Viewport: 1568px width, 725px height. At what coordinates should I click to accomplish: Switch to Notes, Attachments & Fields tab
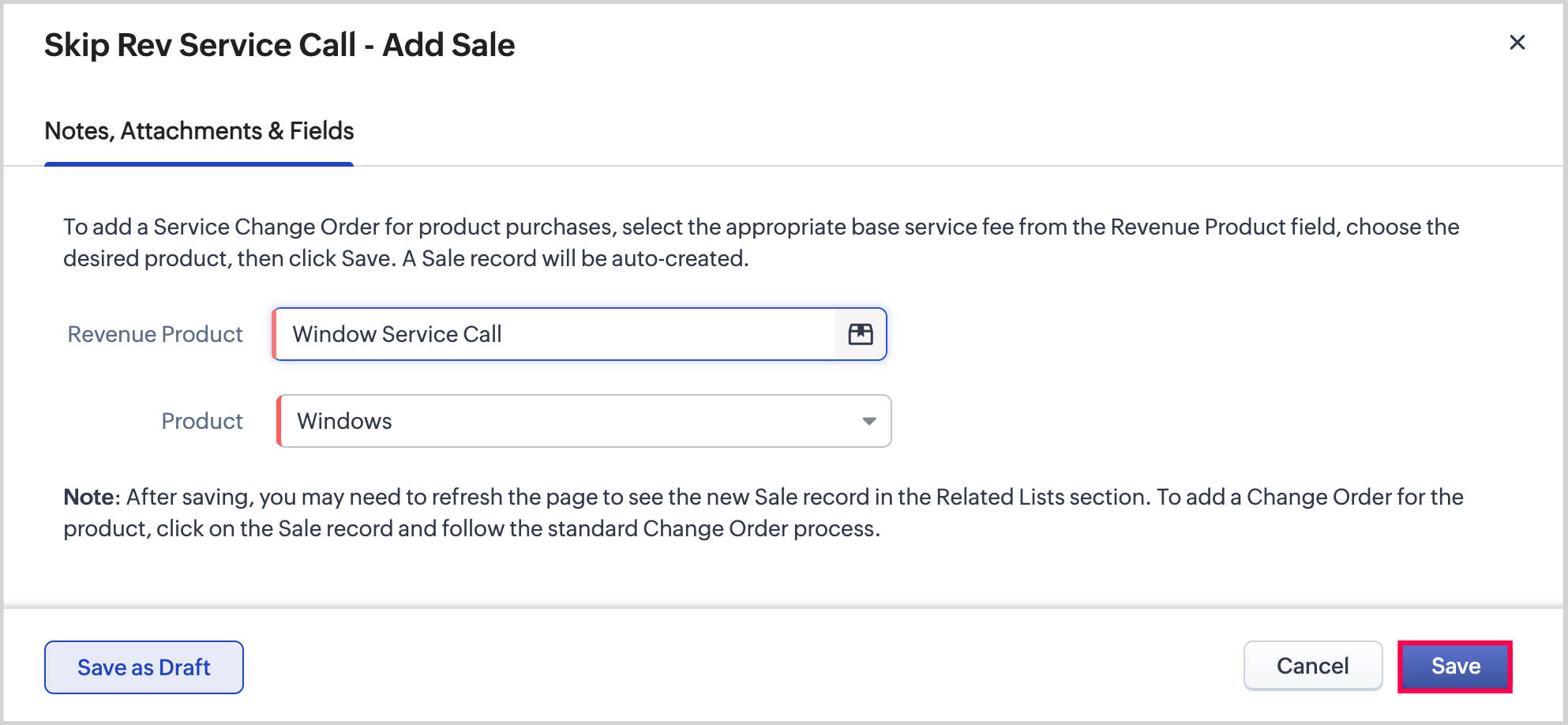click(199, 131)
